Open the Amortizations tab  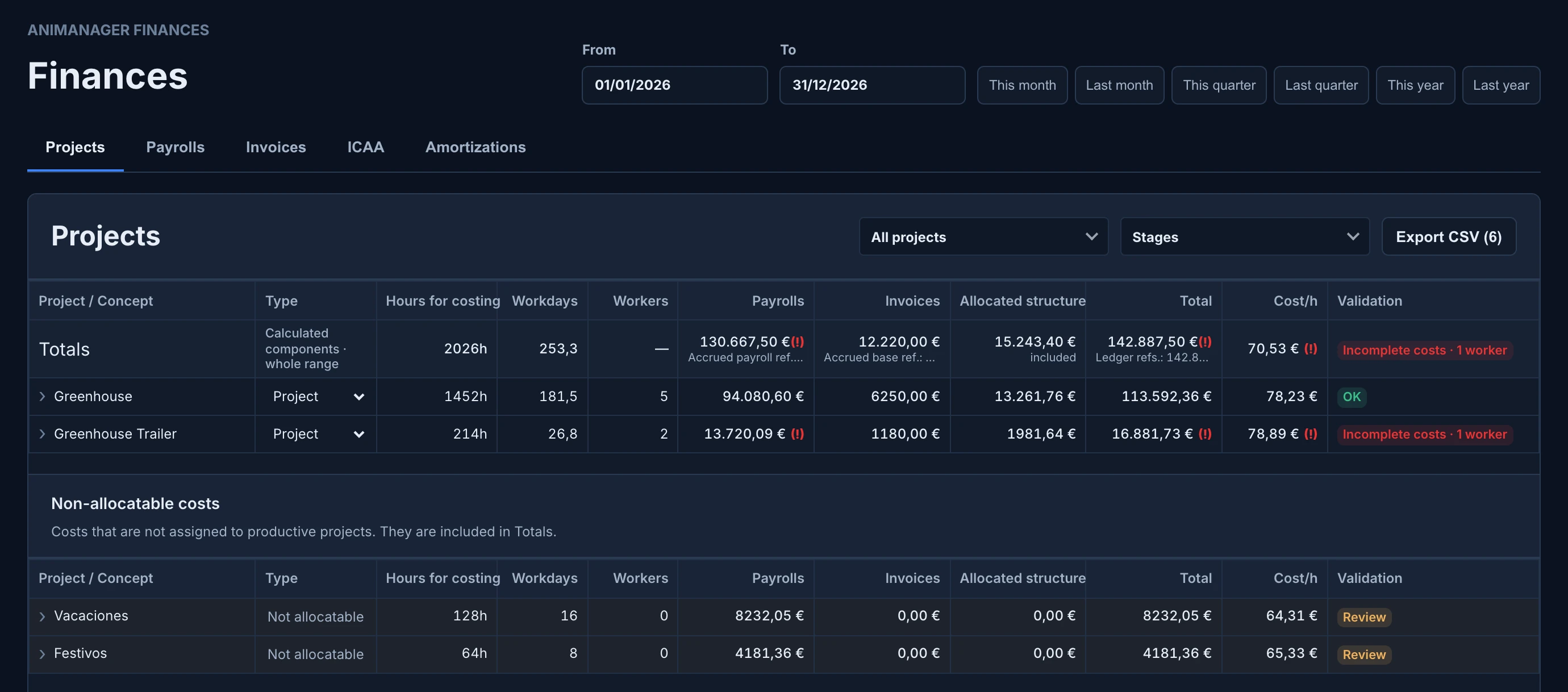[476, 147]
